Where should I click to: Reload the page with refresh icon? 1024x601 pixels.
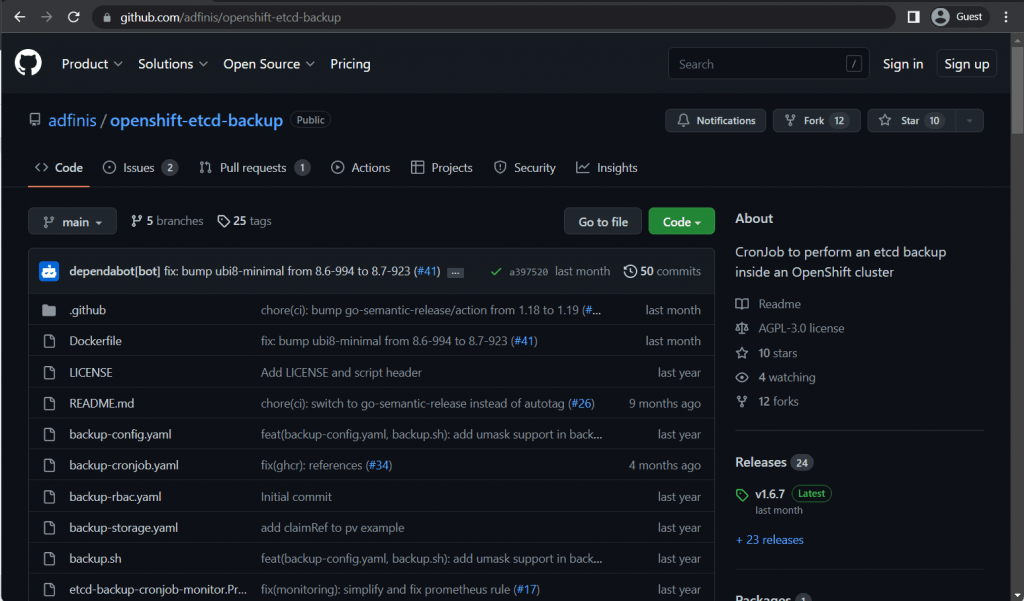73,17
